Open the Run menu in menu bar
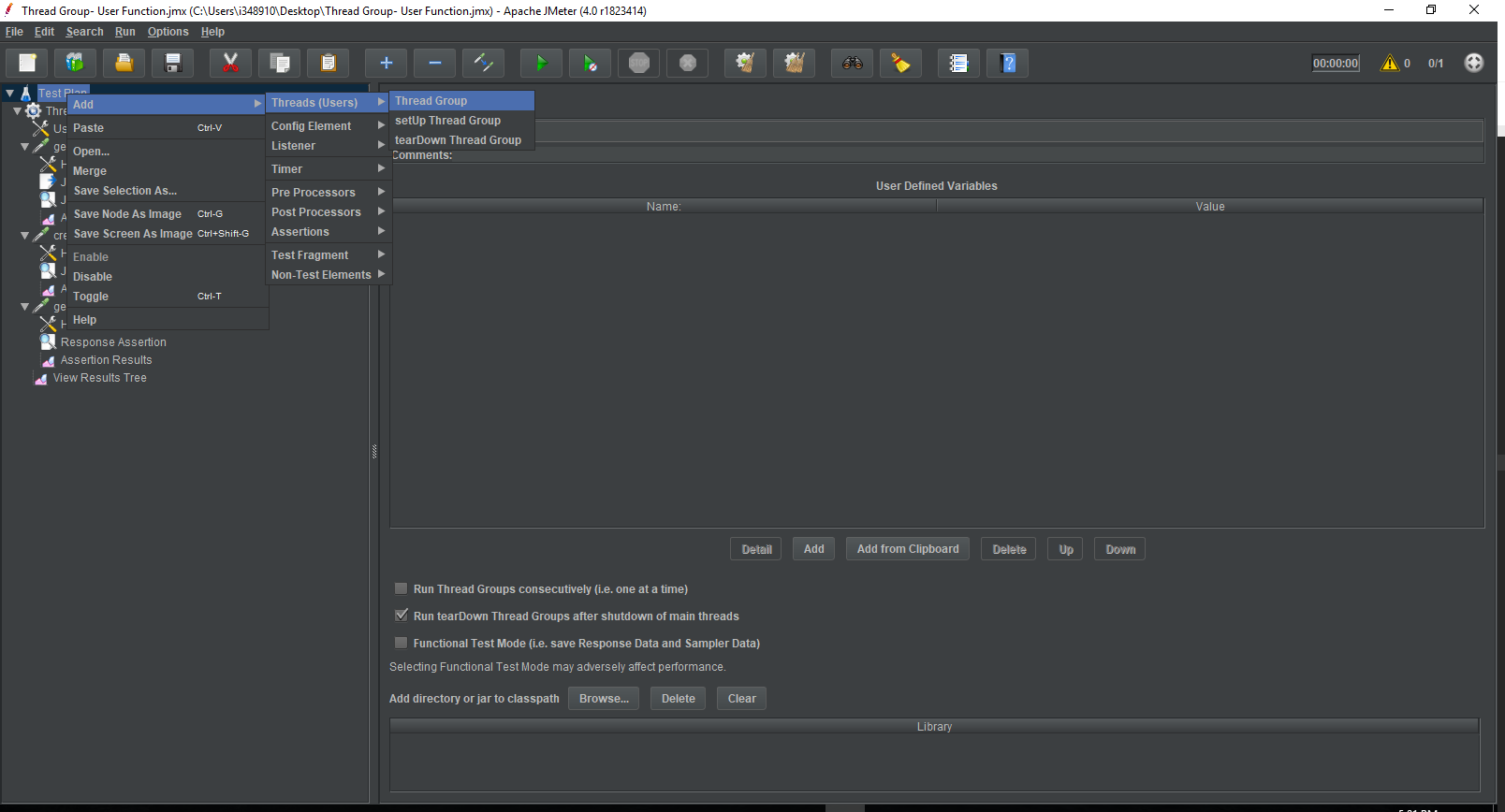 tap(125, 32)
